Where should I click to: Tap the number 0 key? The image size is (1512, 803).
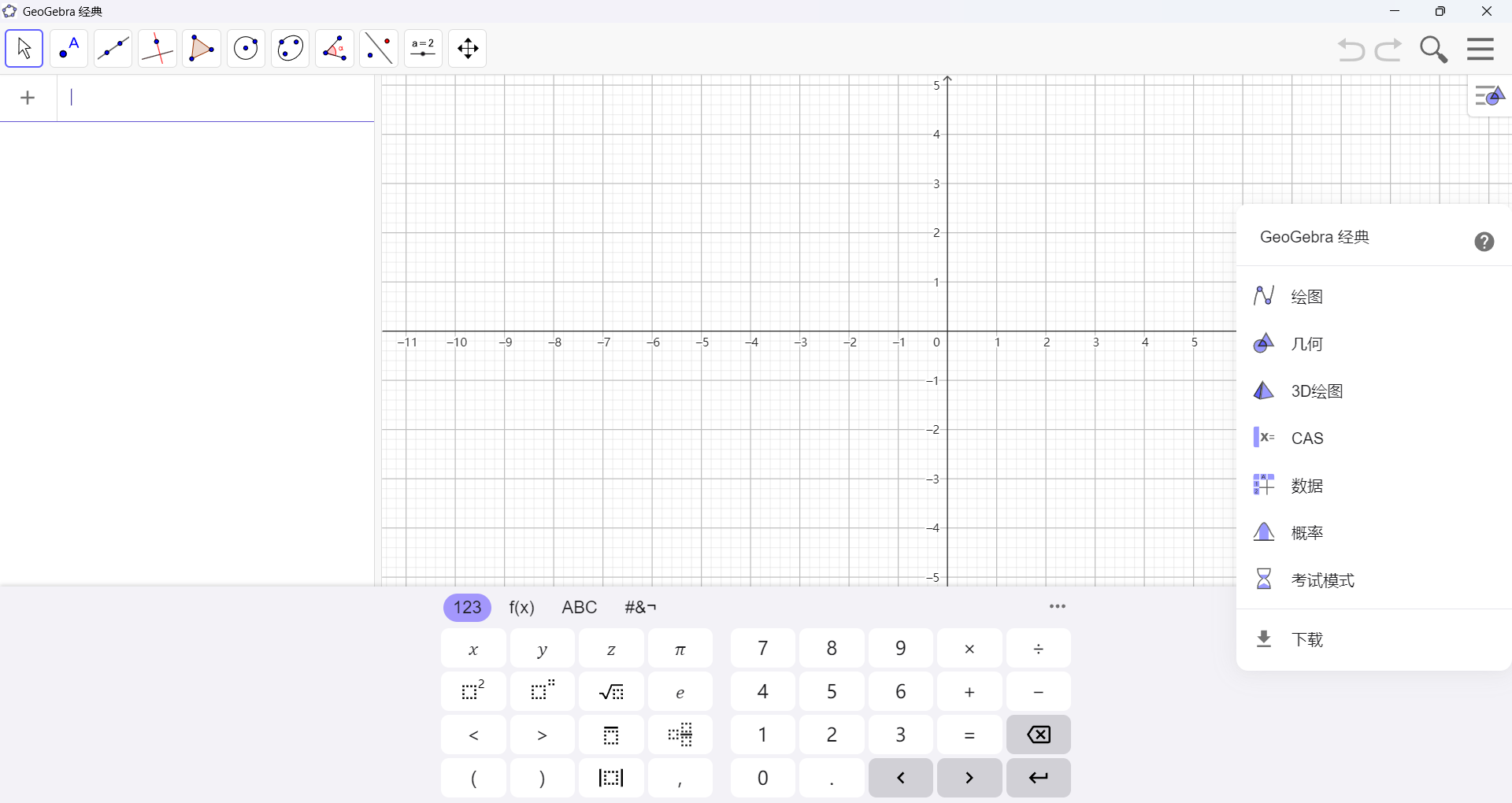tap(763, 779)
